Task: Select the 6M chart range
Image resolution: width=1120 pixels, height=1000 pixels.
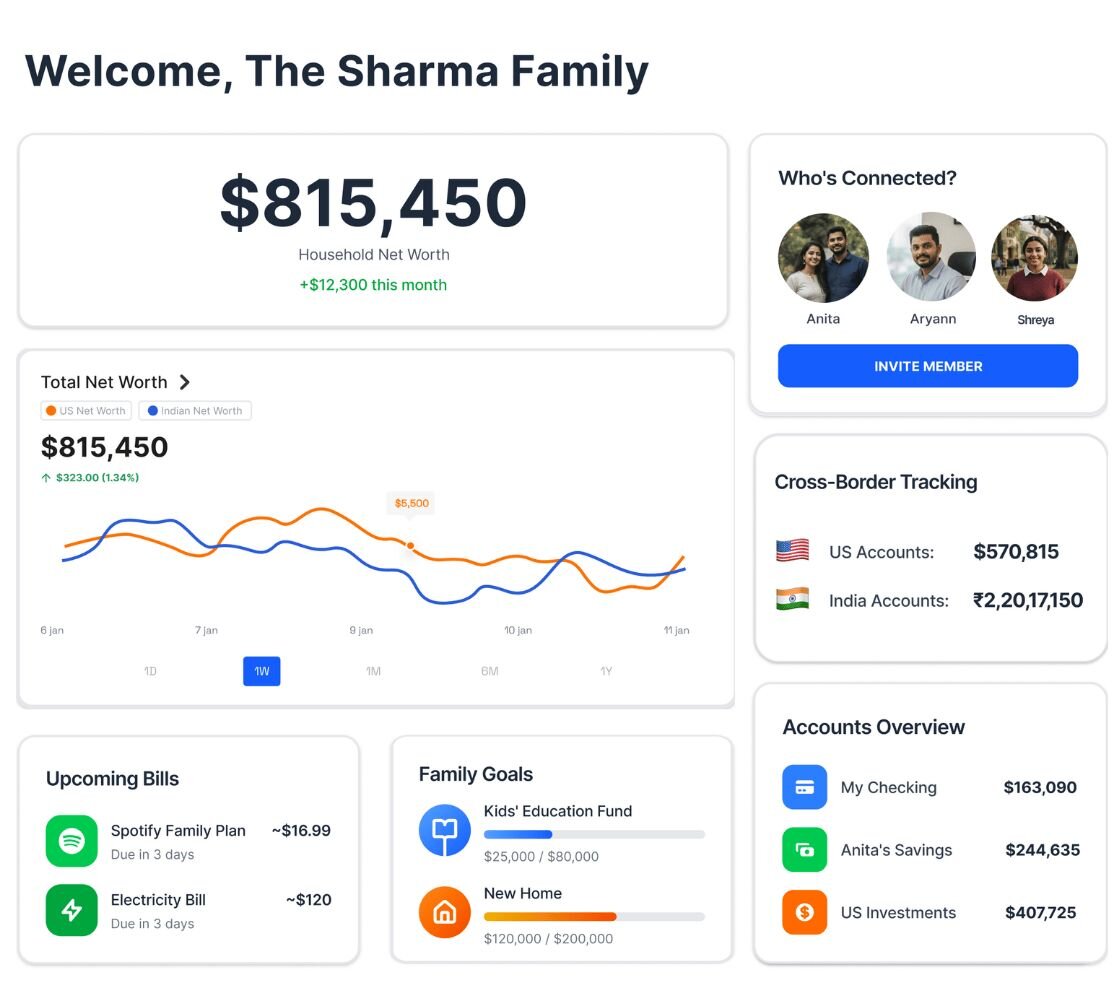Action: coord(489,671)
